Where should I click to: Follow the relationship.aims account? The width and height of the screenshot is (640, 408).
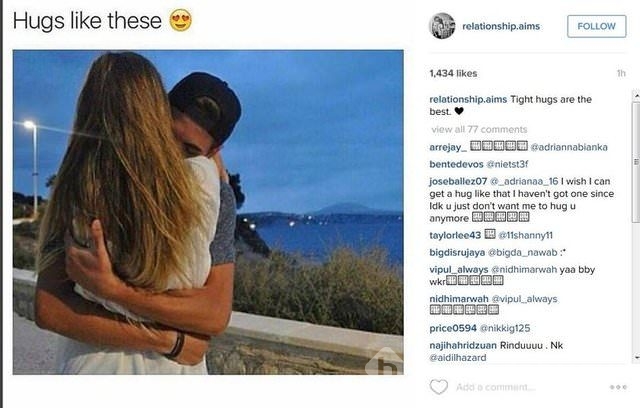click(596, 26)
